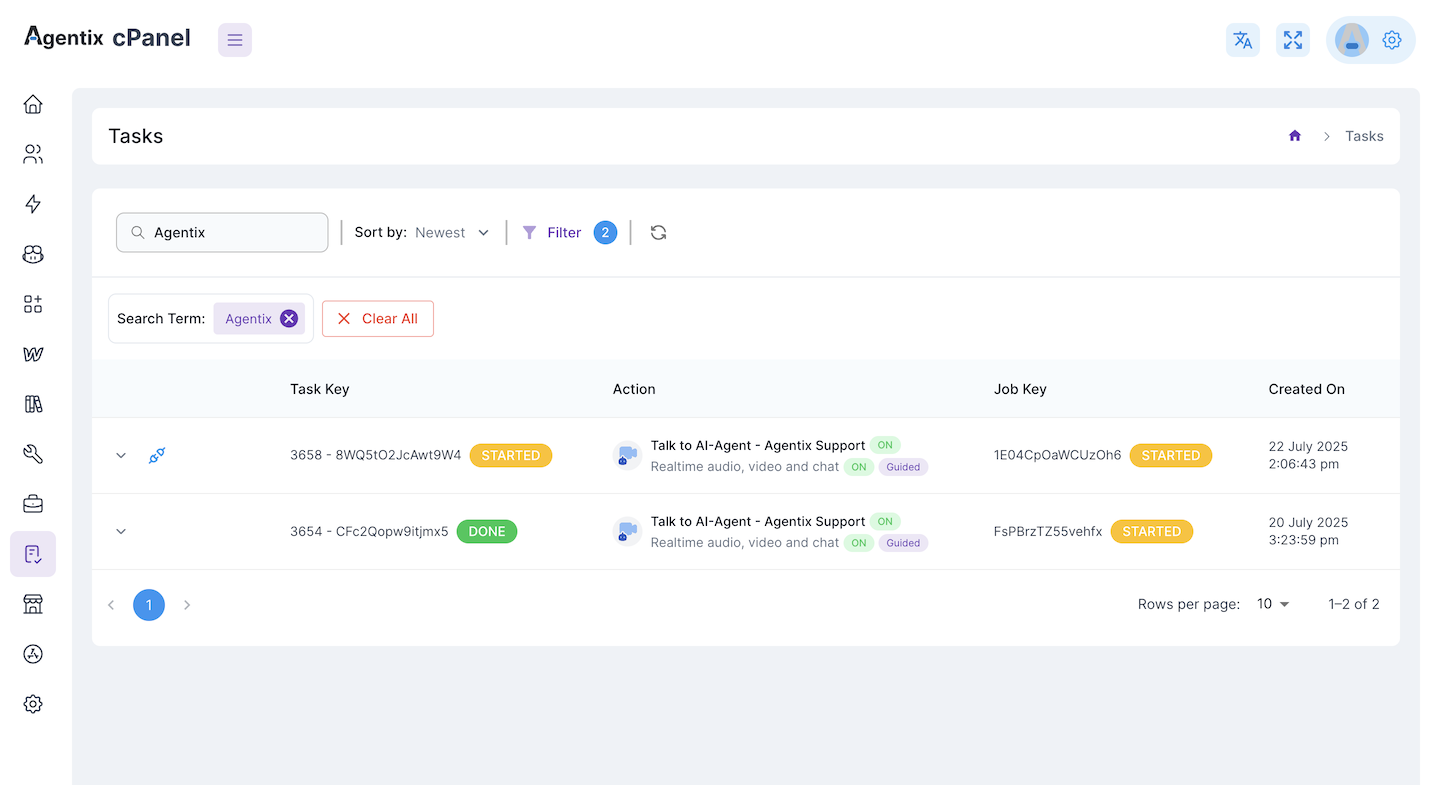
Task: Open the library books sidebar icon
Action: (33, 404)
